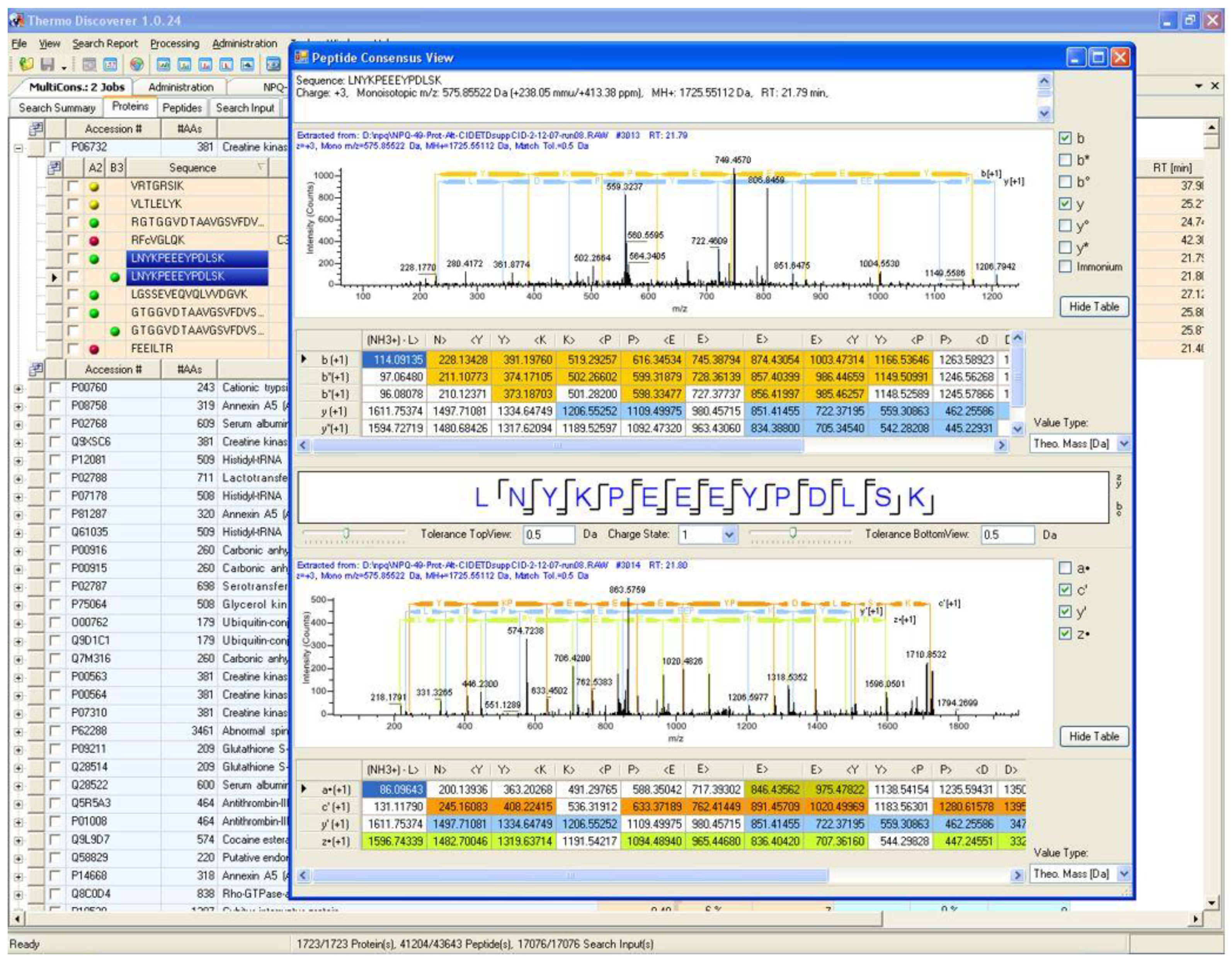Click the sequence header box scroll-down arrow
The width and height of the screenshot is (1232, 963).
click(x=1044, y=113)
